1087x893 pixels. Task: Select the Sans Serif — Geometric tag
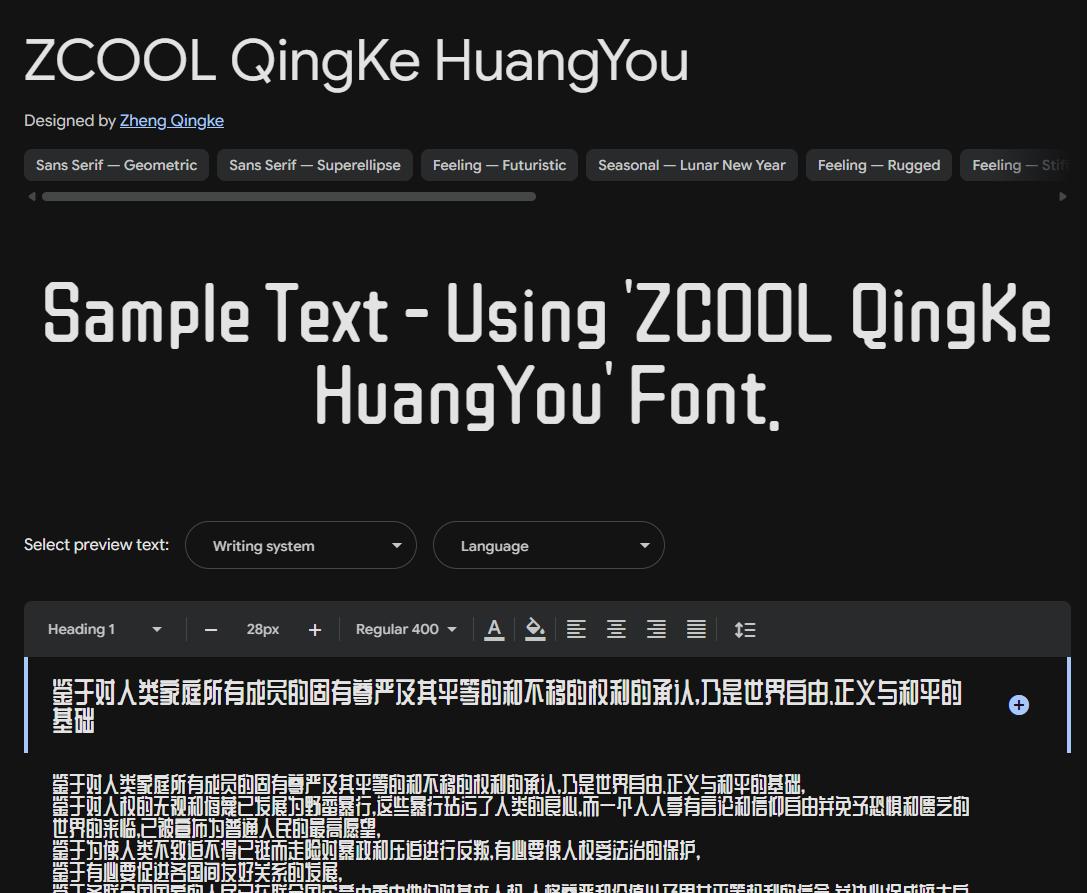116,165
